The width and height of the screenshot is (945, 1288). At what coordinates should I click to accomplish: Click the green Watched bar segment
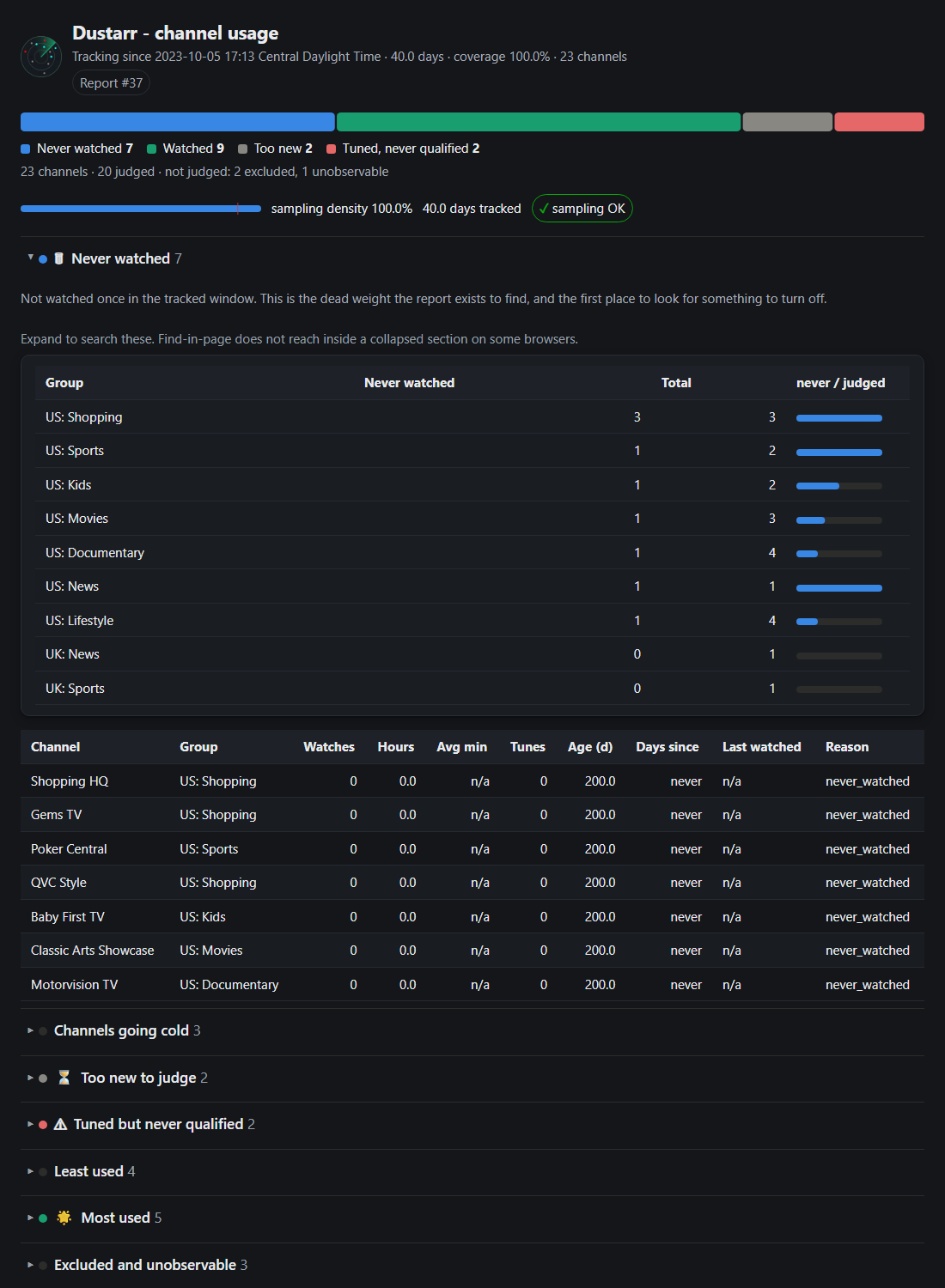(x=539, y=122)
